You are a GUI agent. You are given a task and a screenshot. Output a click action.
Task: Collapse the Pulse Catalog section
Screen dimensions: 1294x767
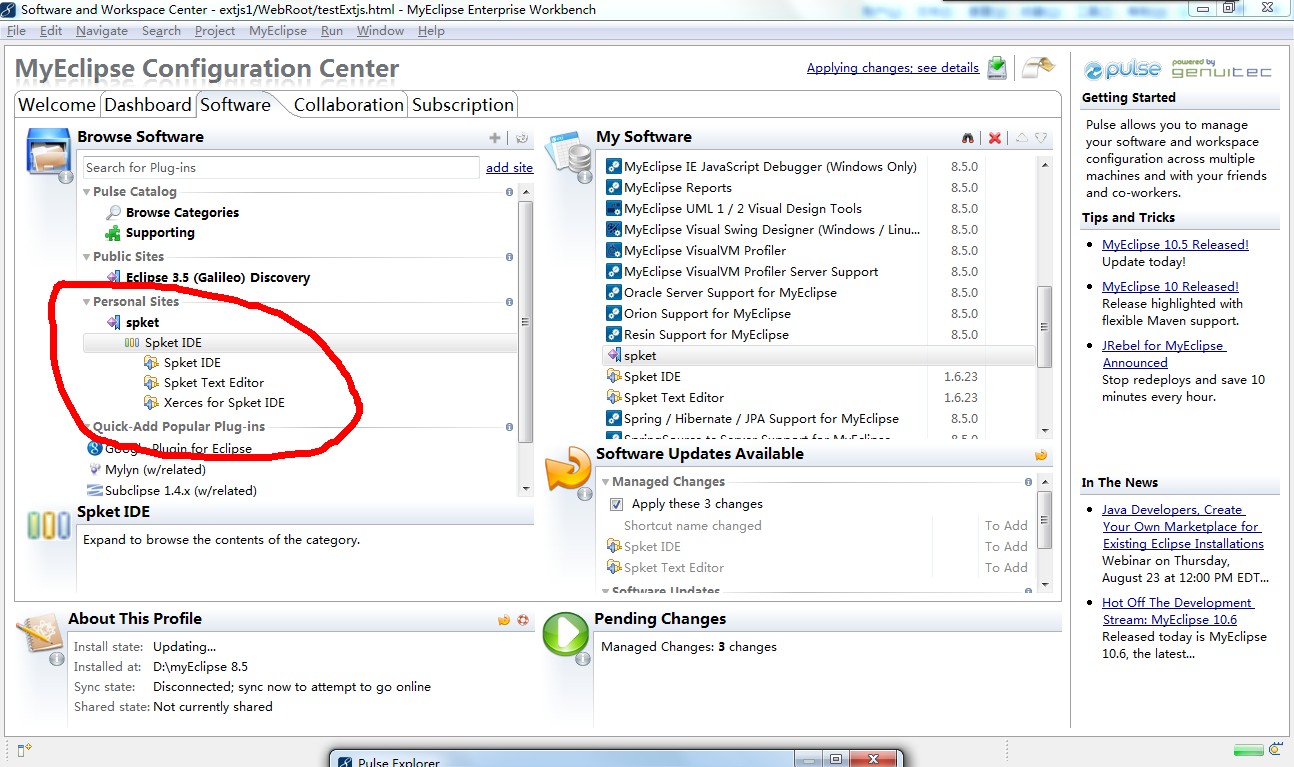87,192
